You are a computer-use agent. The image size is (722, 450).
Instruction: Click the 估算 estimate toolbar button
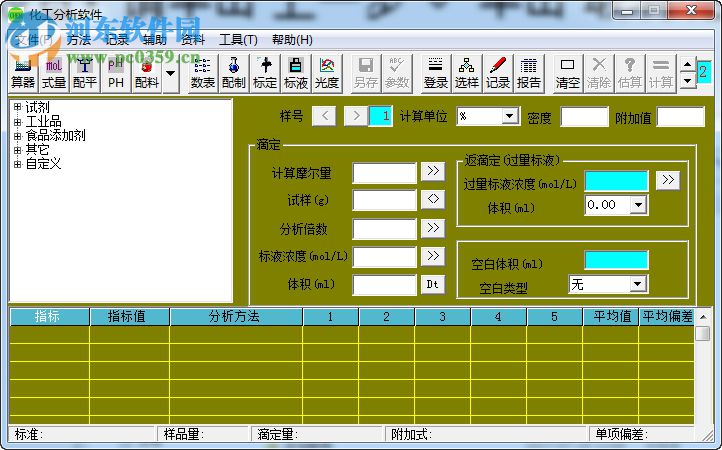629,73
